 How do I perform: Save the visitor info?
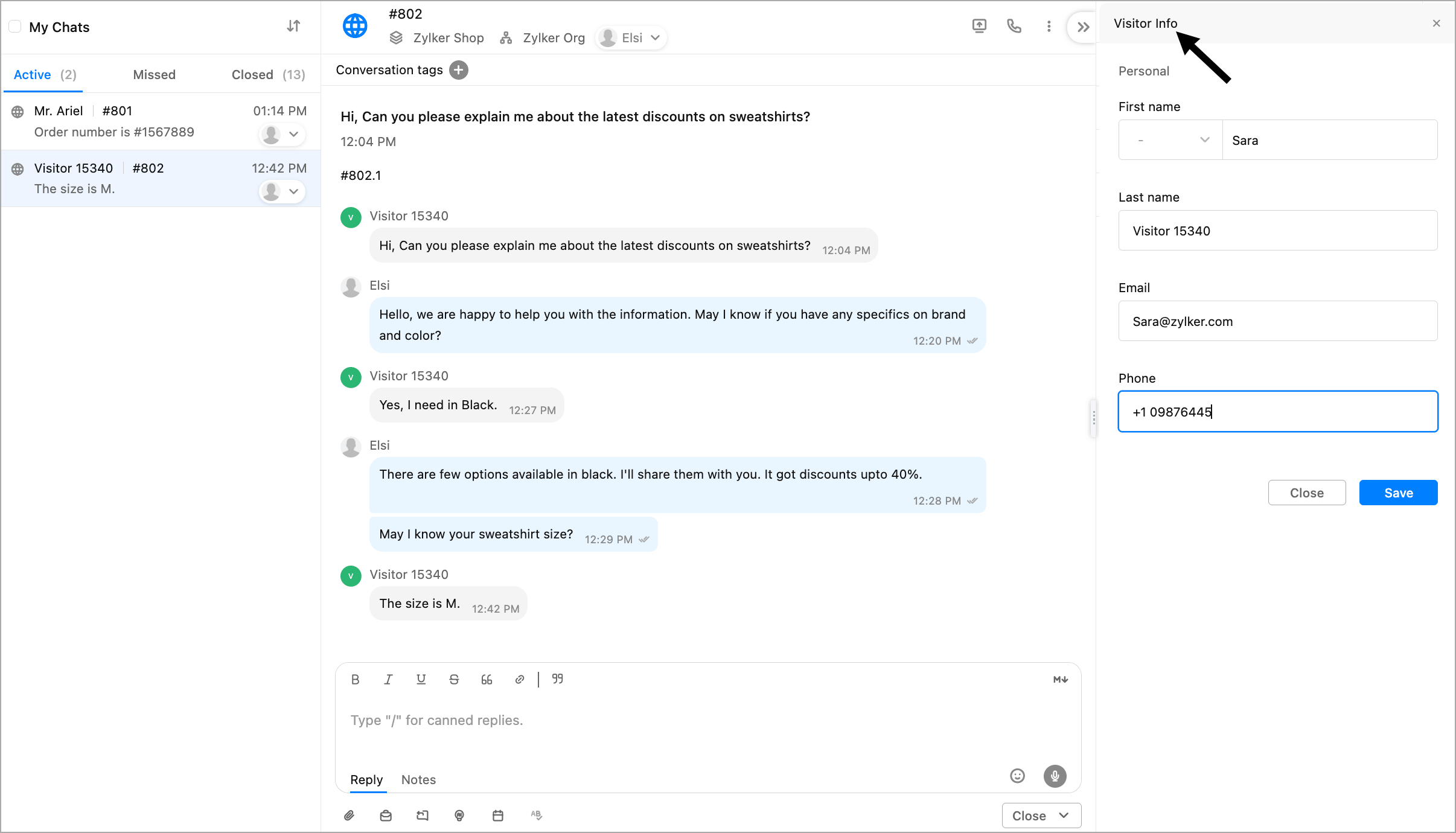coord(1398,493)
